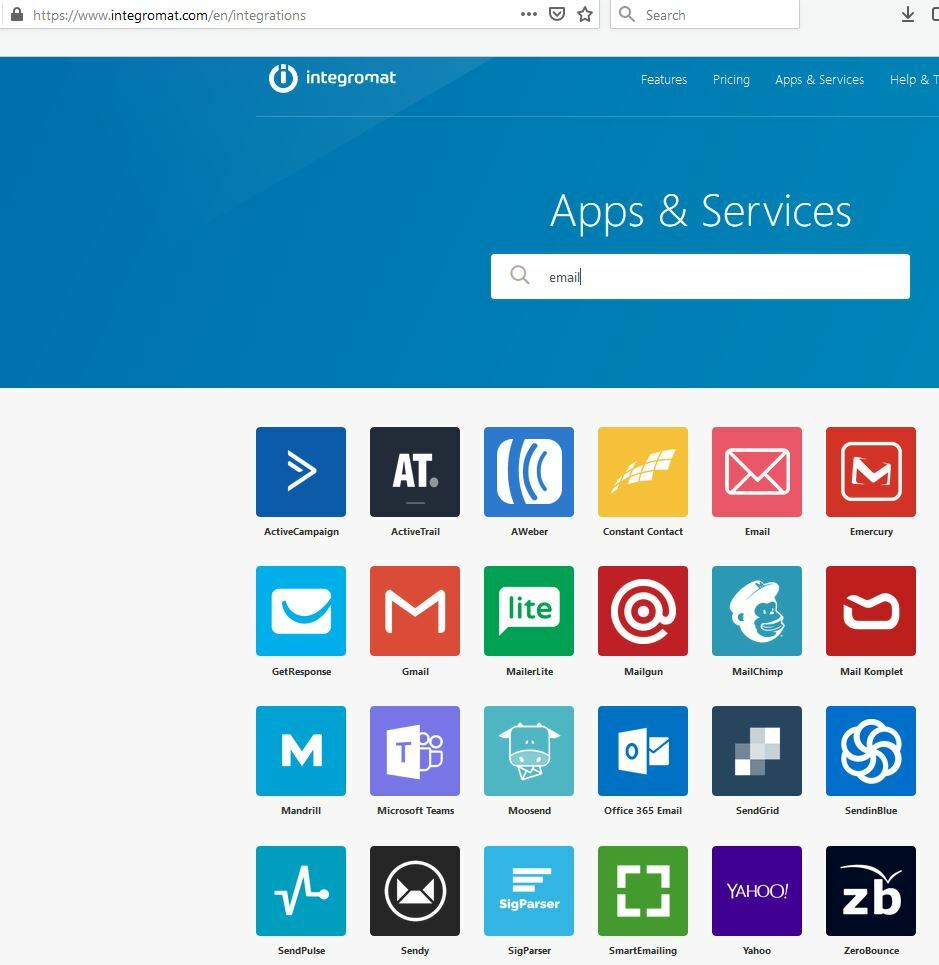The width and height of the screenshot is (939, 965).
Task: Select the AWeber app icon
Action: pyautogui.click(x=529, y=472)
